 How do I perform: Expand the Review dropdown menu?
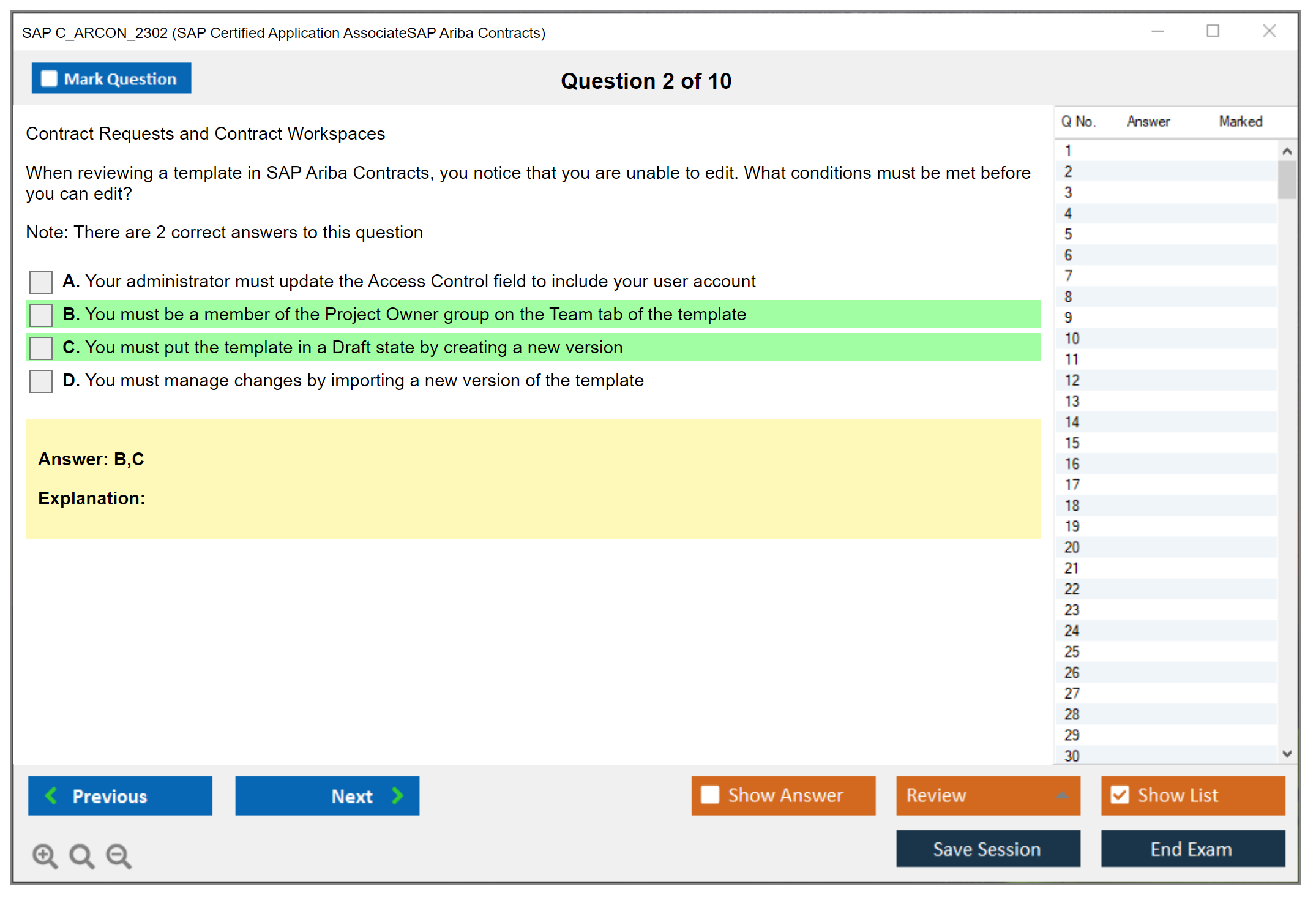coord(1062,795)
